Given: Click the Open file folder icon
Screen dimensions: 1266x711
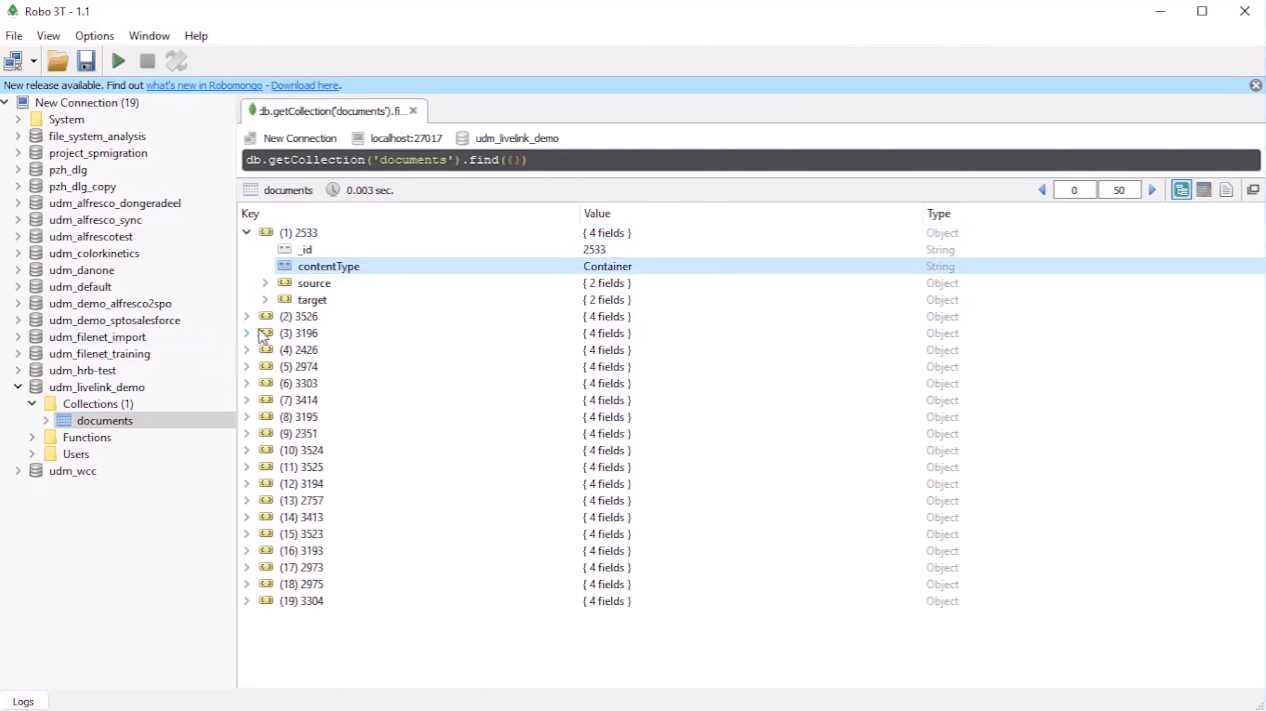Looking at the screenshot, I should pyautogui.click(x=58, y=62).
